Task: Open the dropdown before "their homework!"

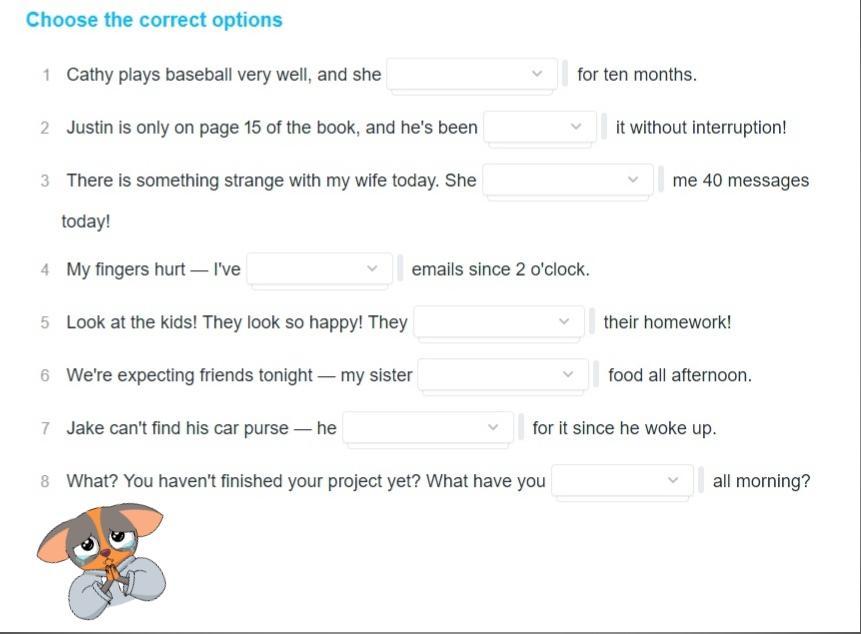Action: point(498,322)
